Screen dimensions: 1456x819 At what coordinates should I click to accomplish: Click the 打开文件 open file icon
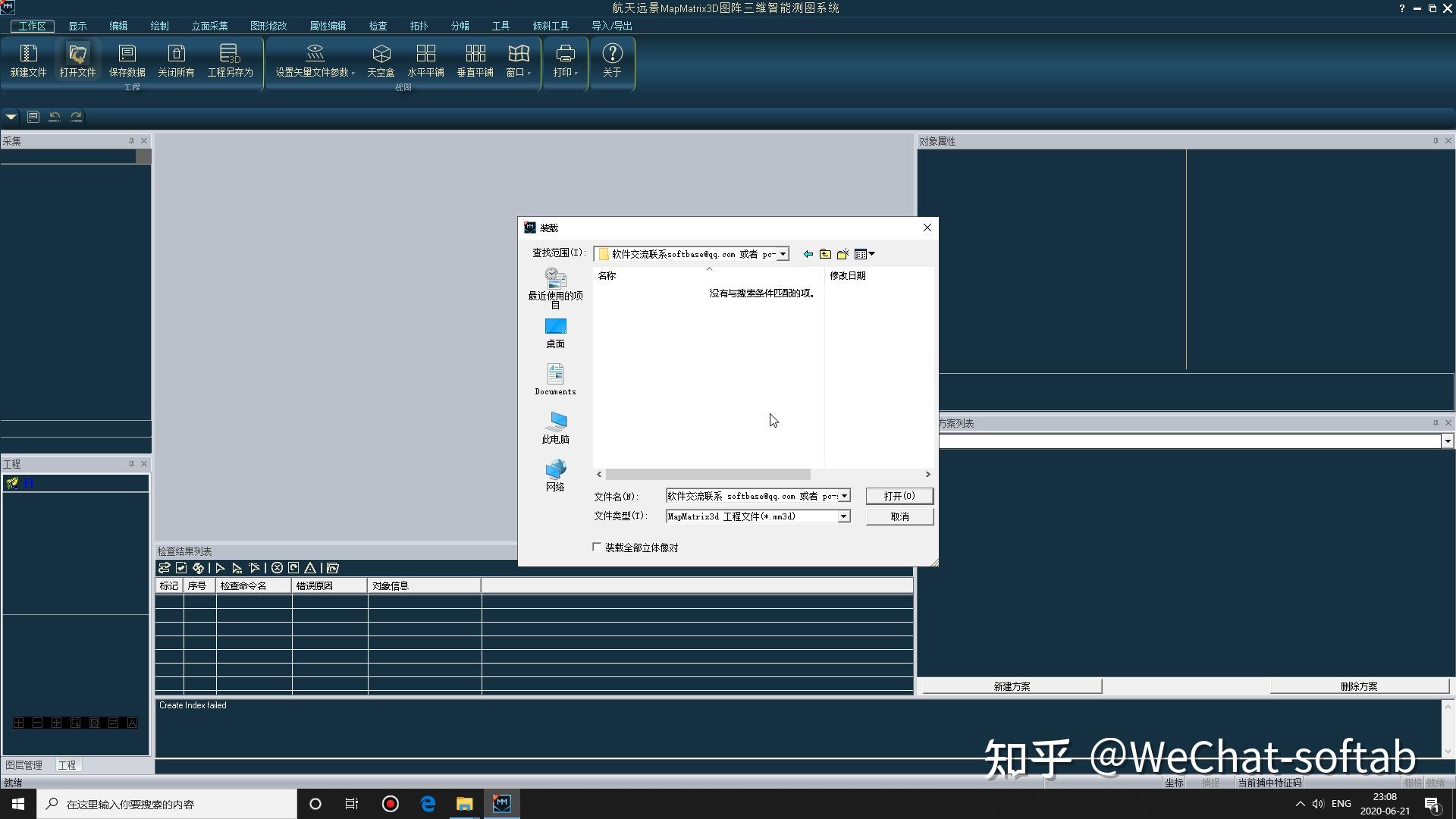(x=77, y=61)
